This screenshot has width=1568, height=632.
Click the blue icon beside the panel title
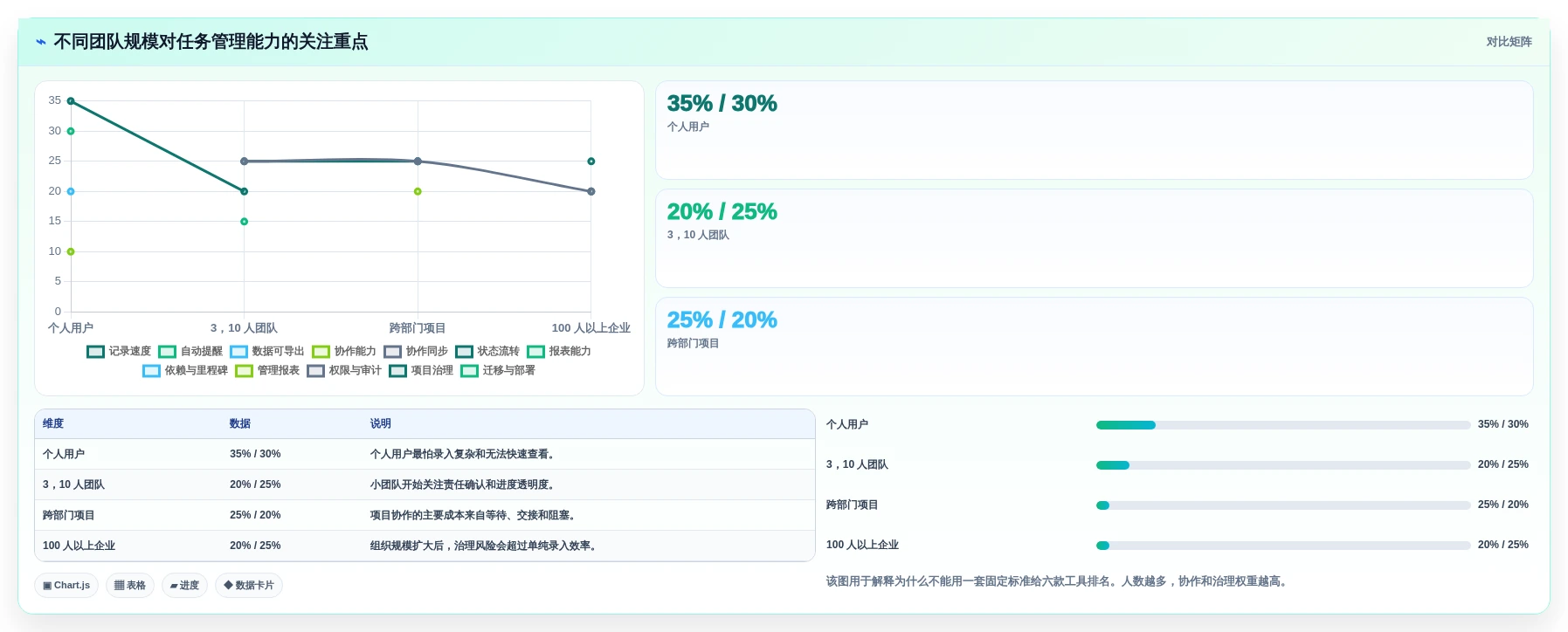tap(40, 42)
